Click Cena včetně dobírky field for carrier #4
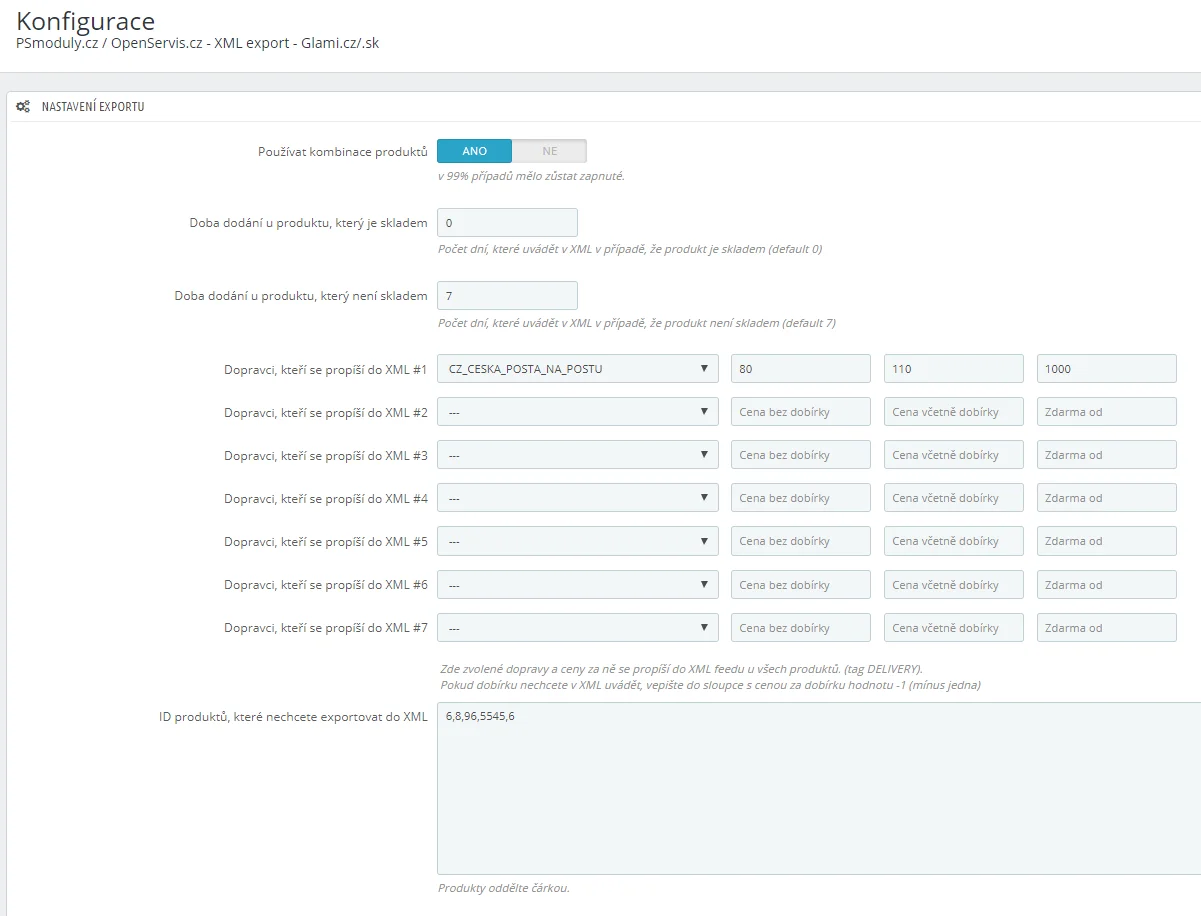This screenshot has width=1201, height=916. [x=953, y=498]
